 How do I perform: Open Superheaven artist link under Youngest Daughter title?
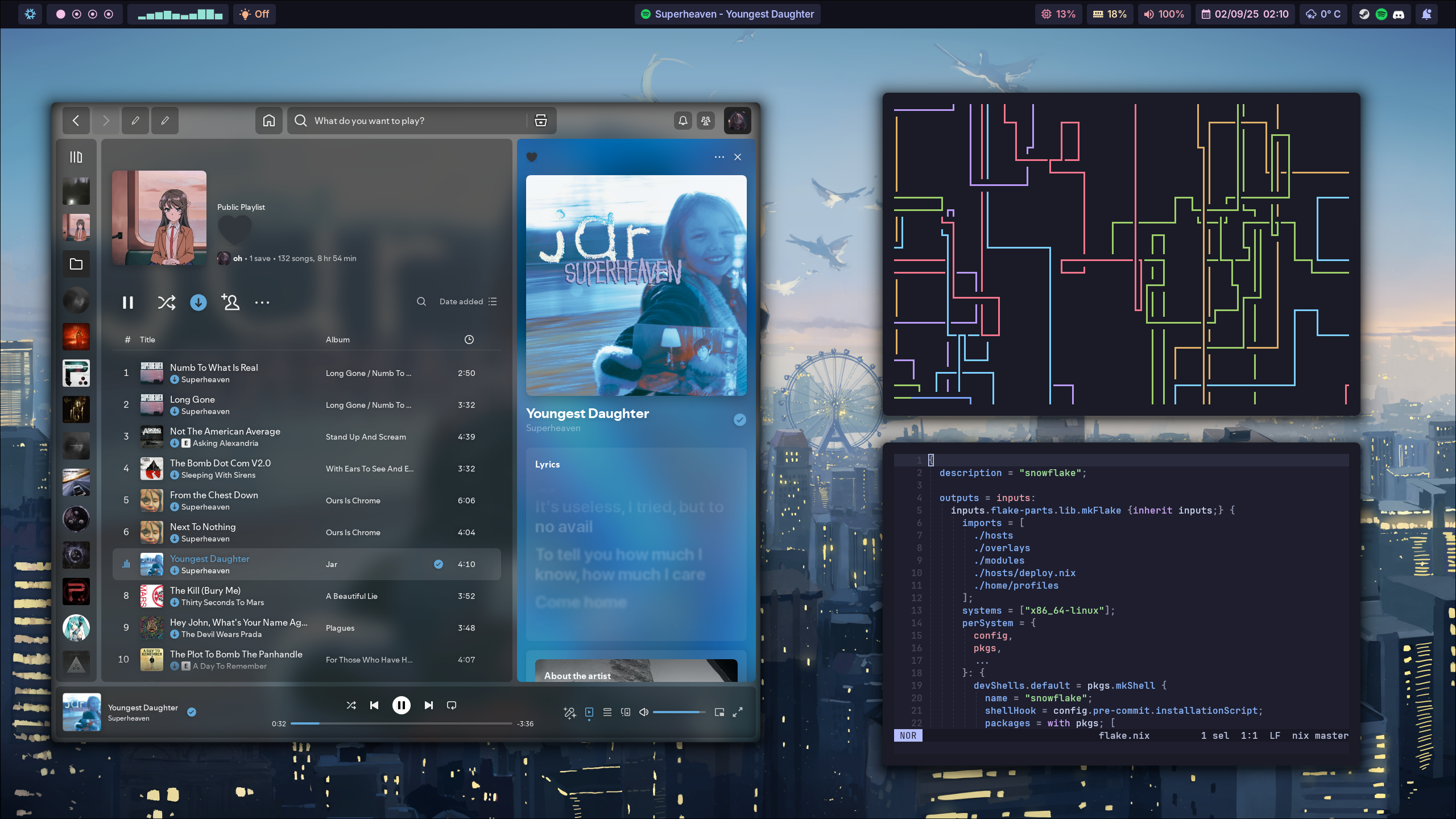click(553, 428)
